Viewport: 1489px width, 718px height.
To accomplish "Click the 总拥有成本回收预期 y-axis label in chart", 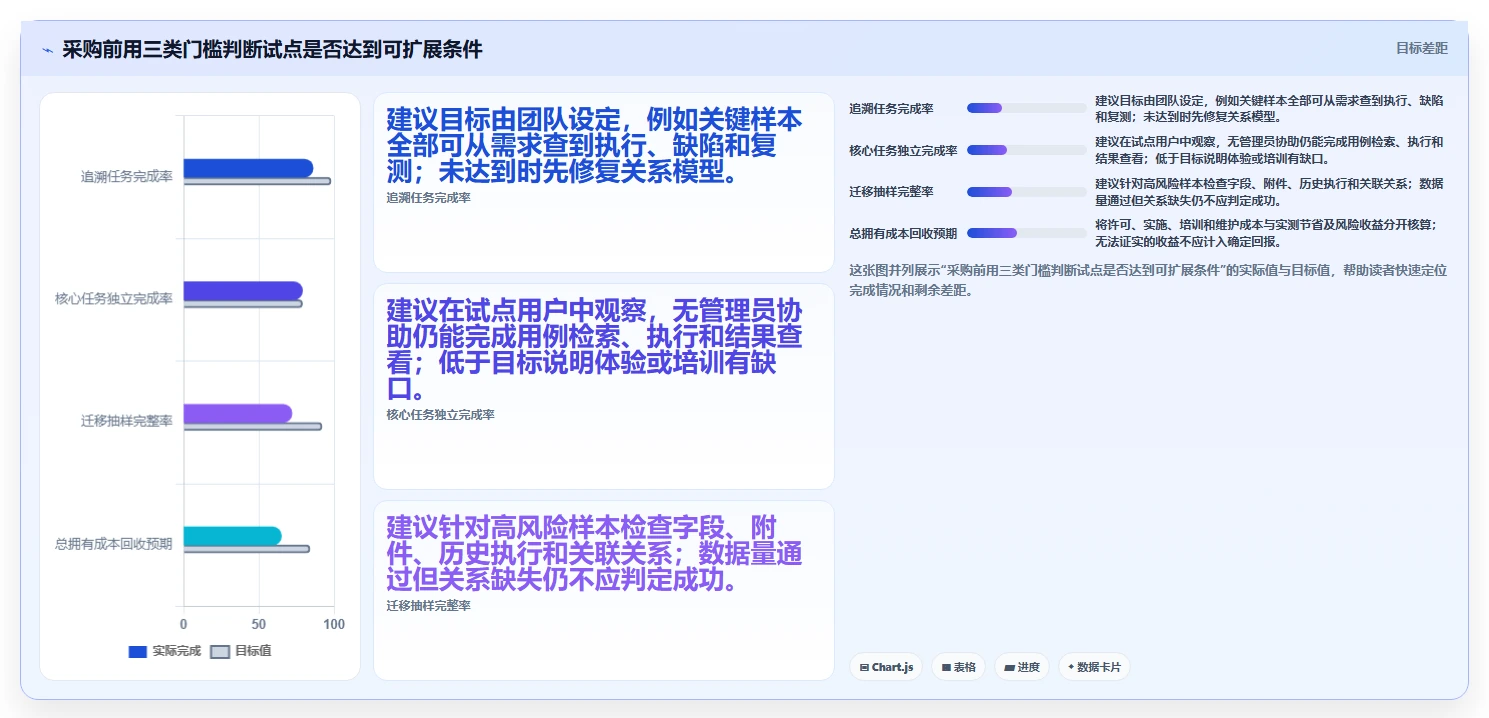I will [x=114, y=544].
